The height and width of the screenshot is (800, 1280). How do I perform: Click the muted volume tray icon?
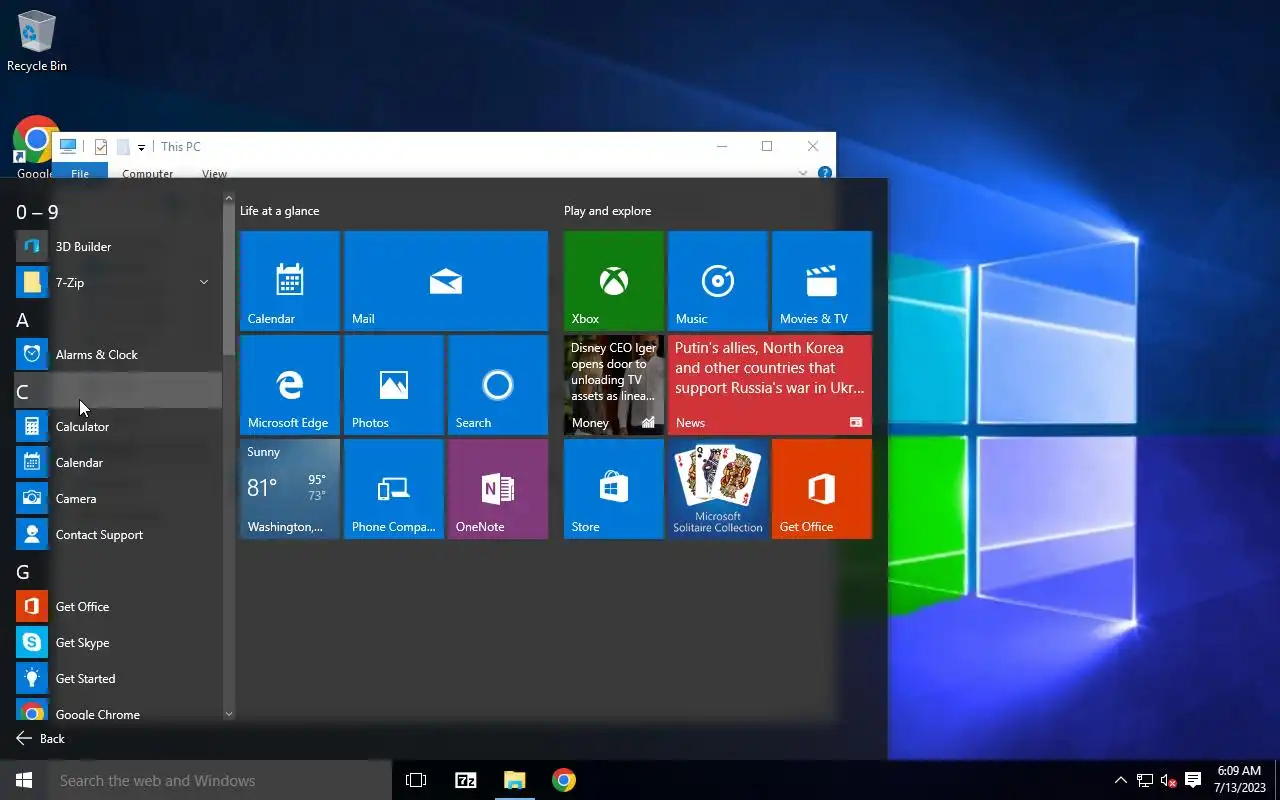click(x=1169, y=781)
